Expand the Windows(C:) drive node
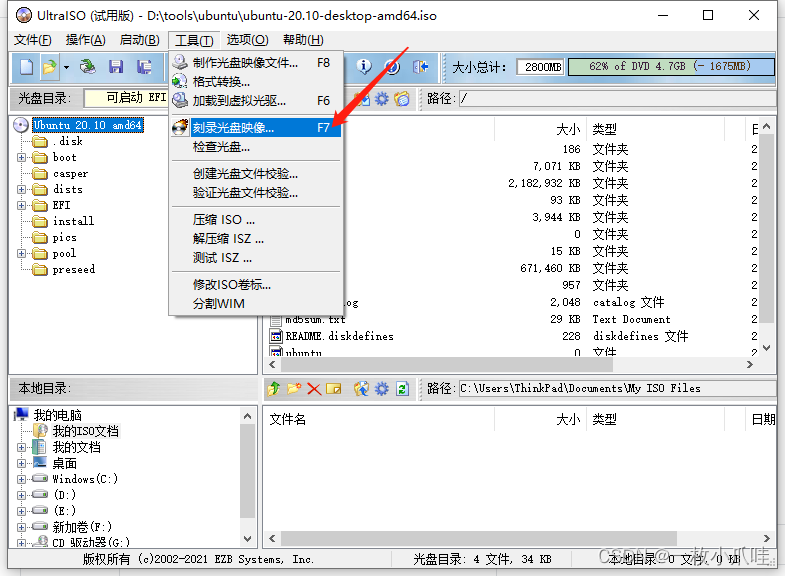 pyautogui.click(x=21, y=479)
